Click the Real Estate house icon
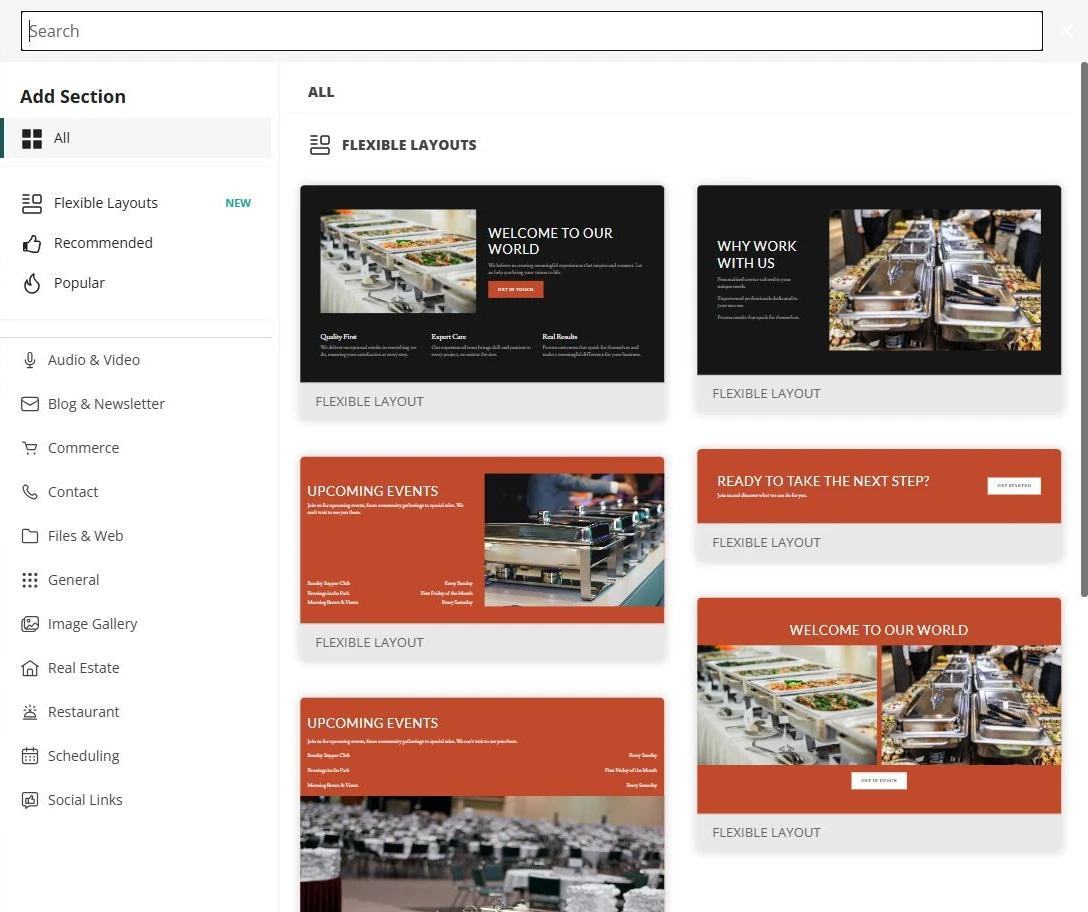 (x=30, y=668)
